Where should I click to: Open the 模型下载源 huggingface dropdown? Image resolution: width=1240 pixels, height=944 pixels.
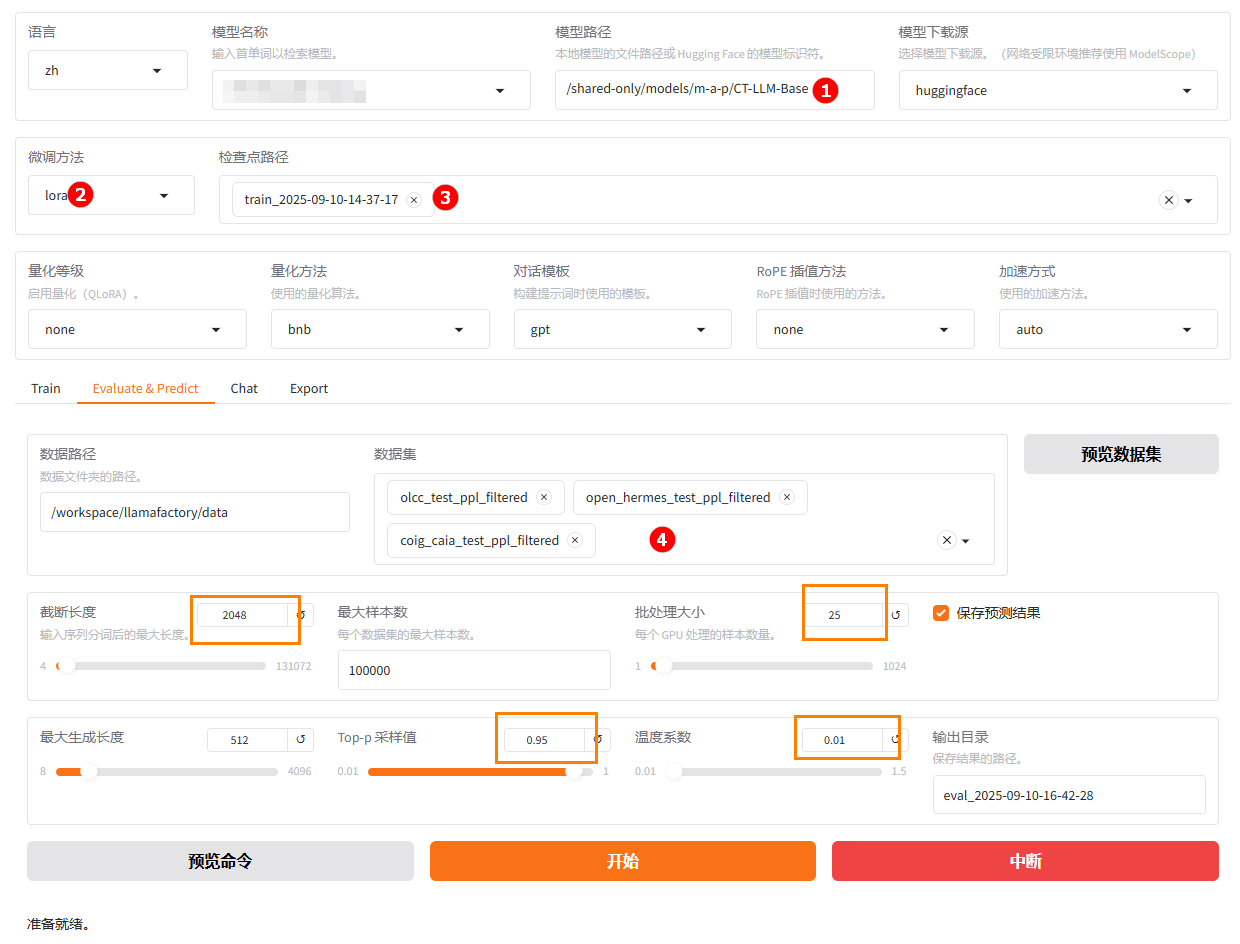[x=1057, y=90]
